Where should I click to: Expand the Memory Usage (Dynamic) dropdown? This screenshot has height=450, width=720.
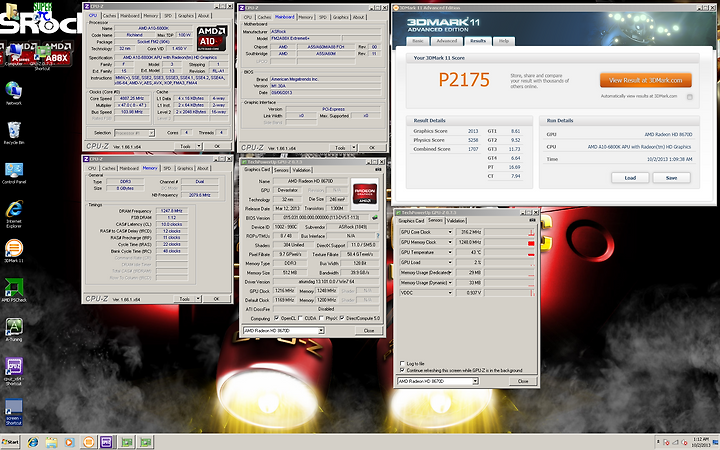(x=450, y=282)
